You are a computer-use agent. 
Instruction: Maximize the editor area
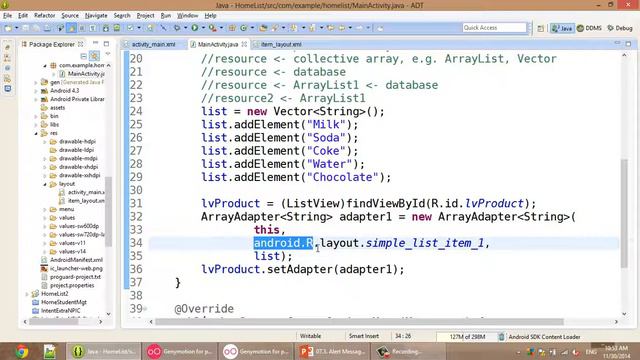coord(628,43)
